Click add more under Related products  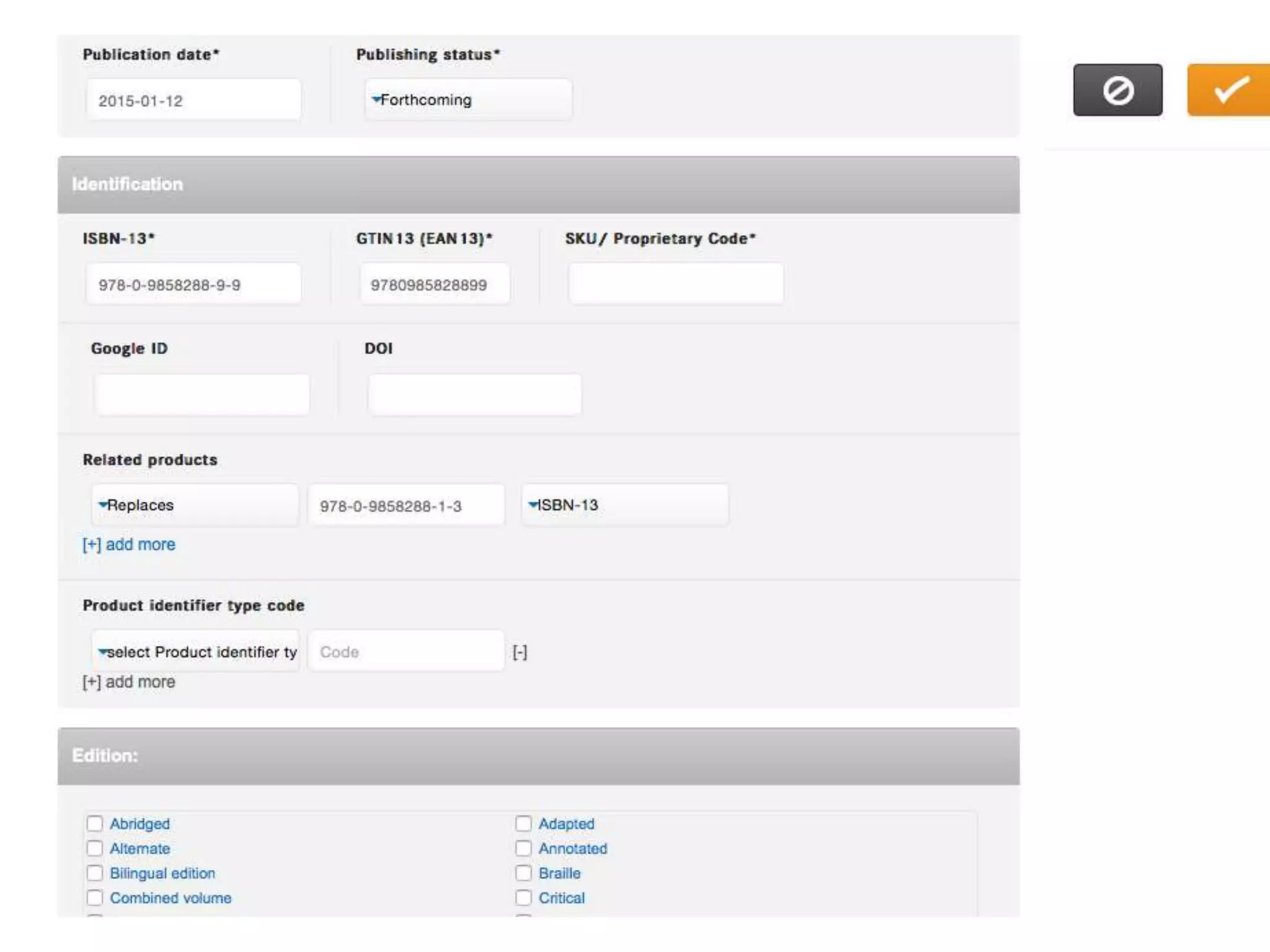pos(129,544)
